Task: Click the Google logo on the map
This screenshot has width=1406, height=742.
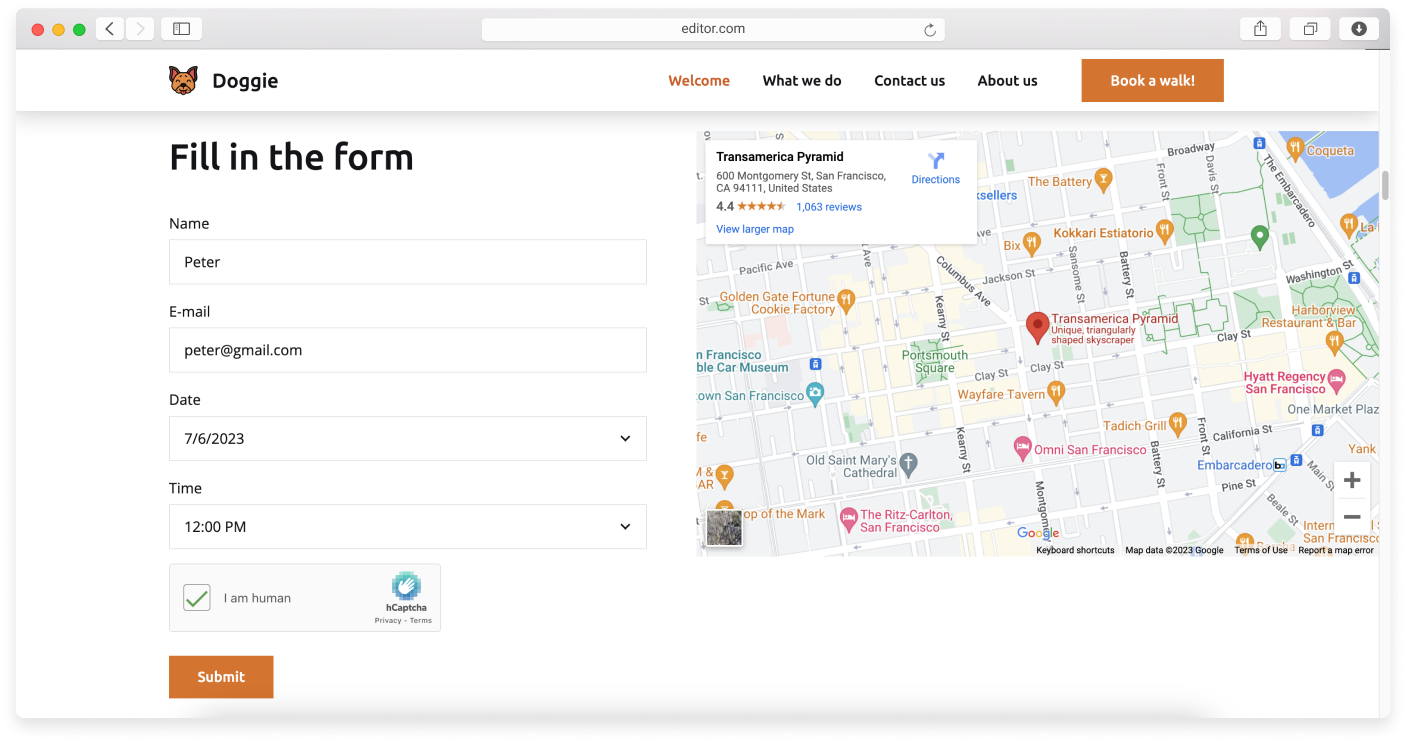Action: click(x=1038, y=533)
